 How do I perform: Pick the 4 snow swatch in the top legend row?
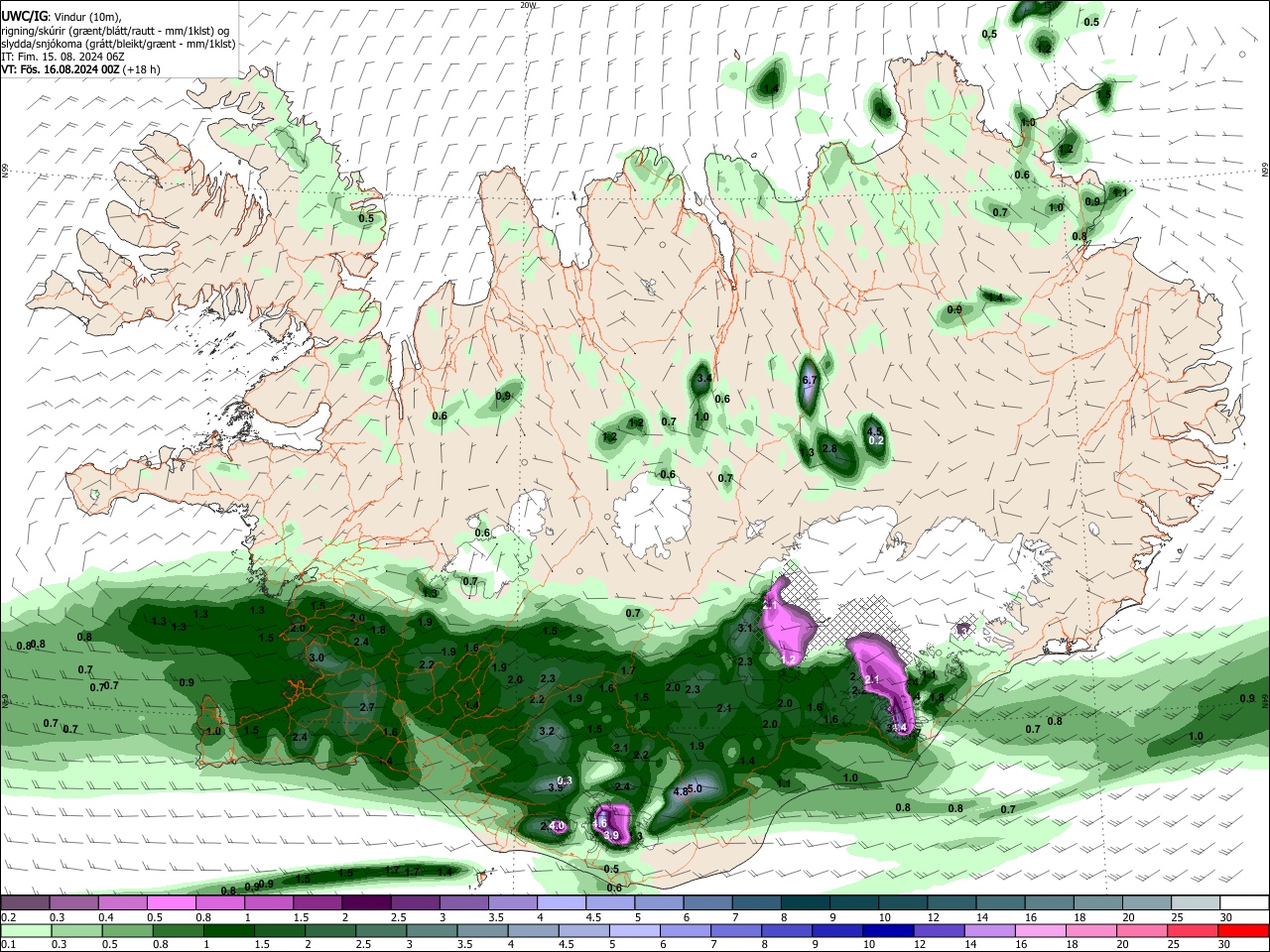[x=562, y=903]
